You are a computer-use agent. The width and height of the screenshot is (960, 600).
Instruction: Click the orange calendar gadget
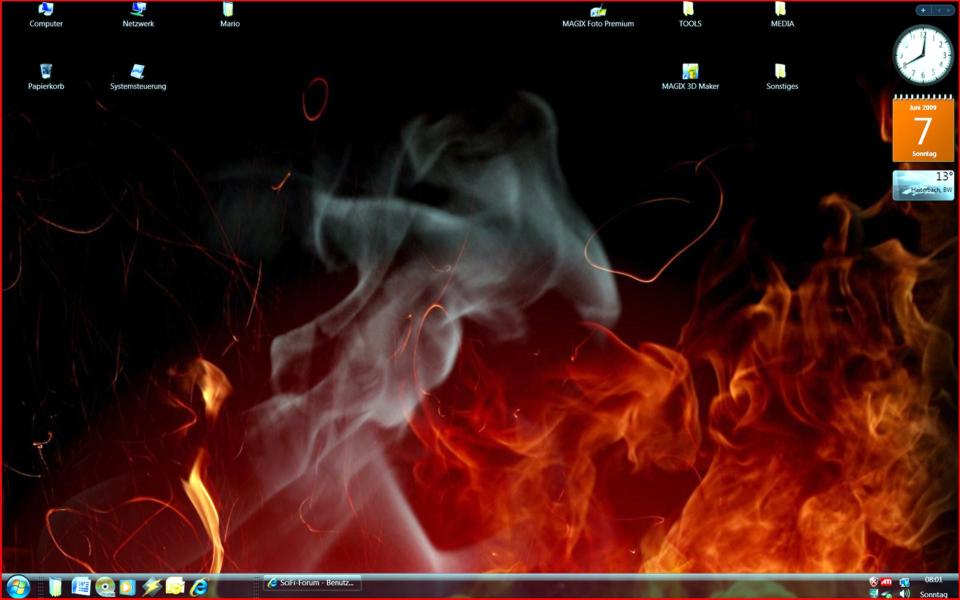922,130
